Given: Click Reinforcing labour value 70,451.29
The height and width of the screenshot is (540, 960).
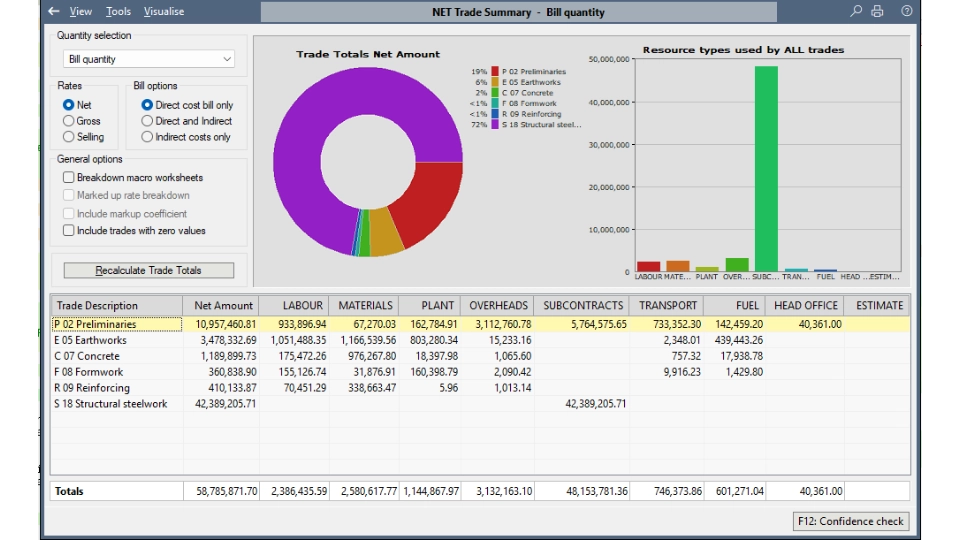Looking at the screenshot, I should [x=305, y=388].
